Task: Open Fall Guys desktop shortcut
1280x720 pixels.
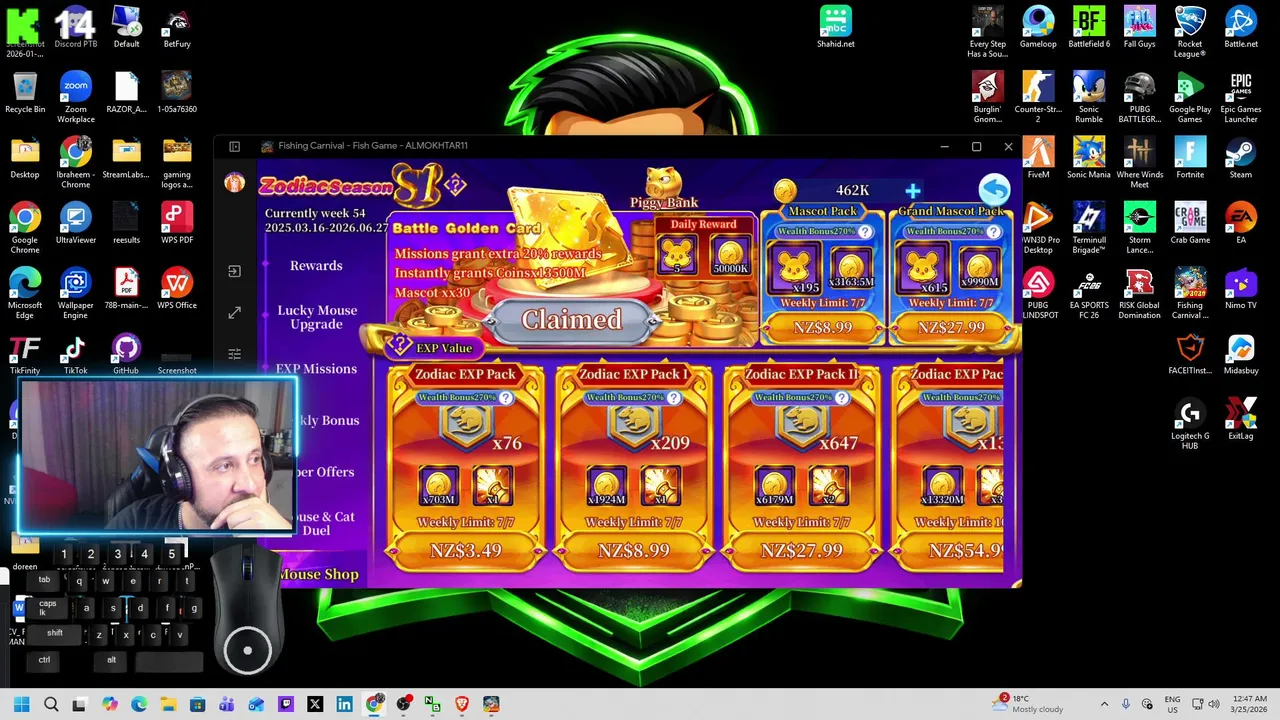Action: pyautogui.click(x=1139, y=27)
